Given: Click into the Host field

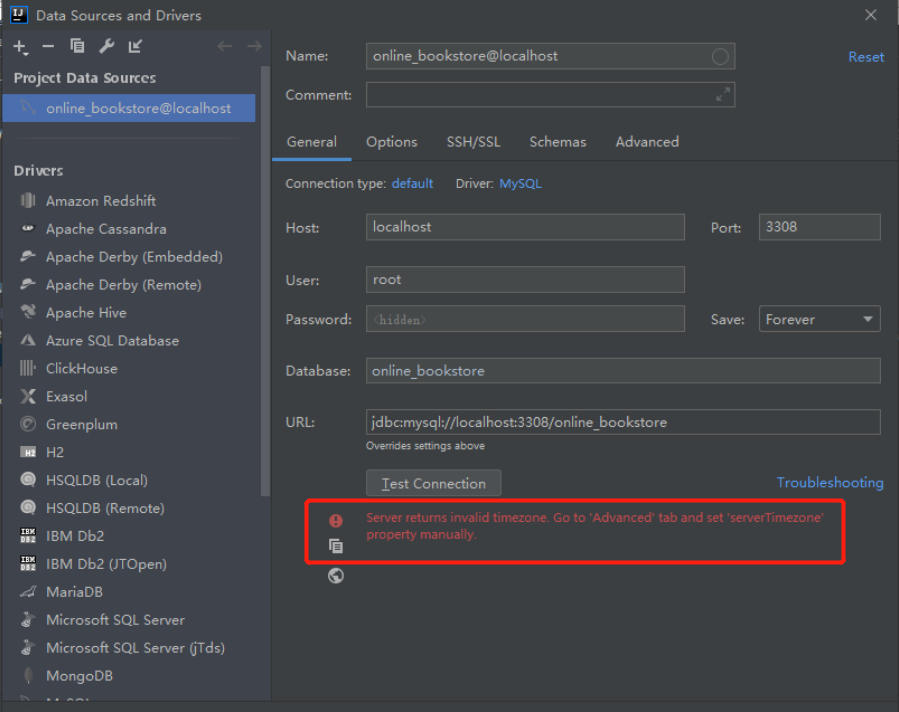Looking at the screenshot, I should pos(525,227).
